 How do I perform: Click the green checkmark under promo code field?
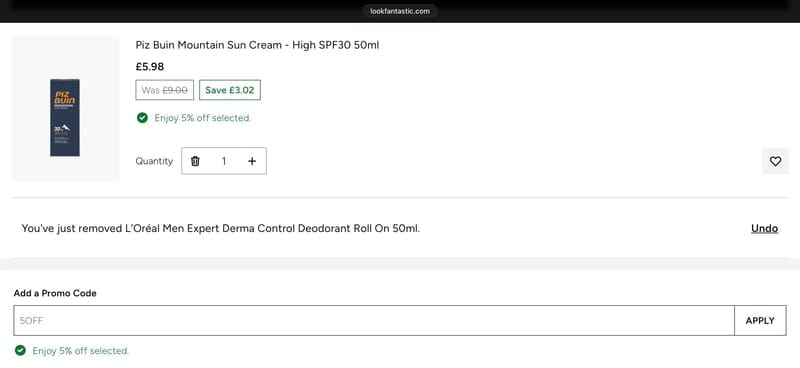point(20,351)
